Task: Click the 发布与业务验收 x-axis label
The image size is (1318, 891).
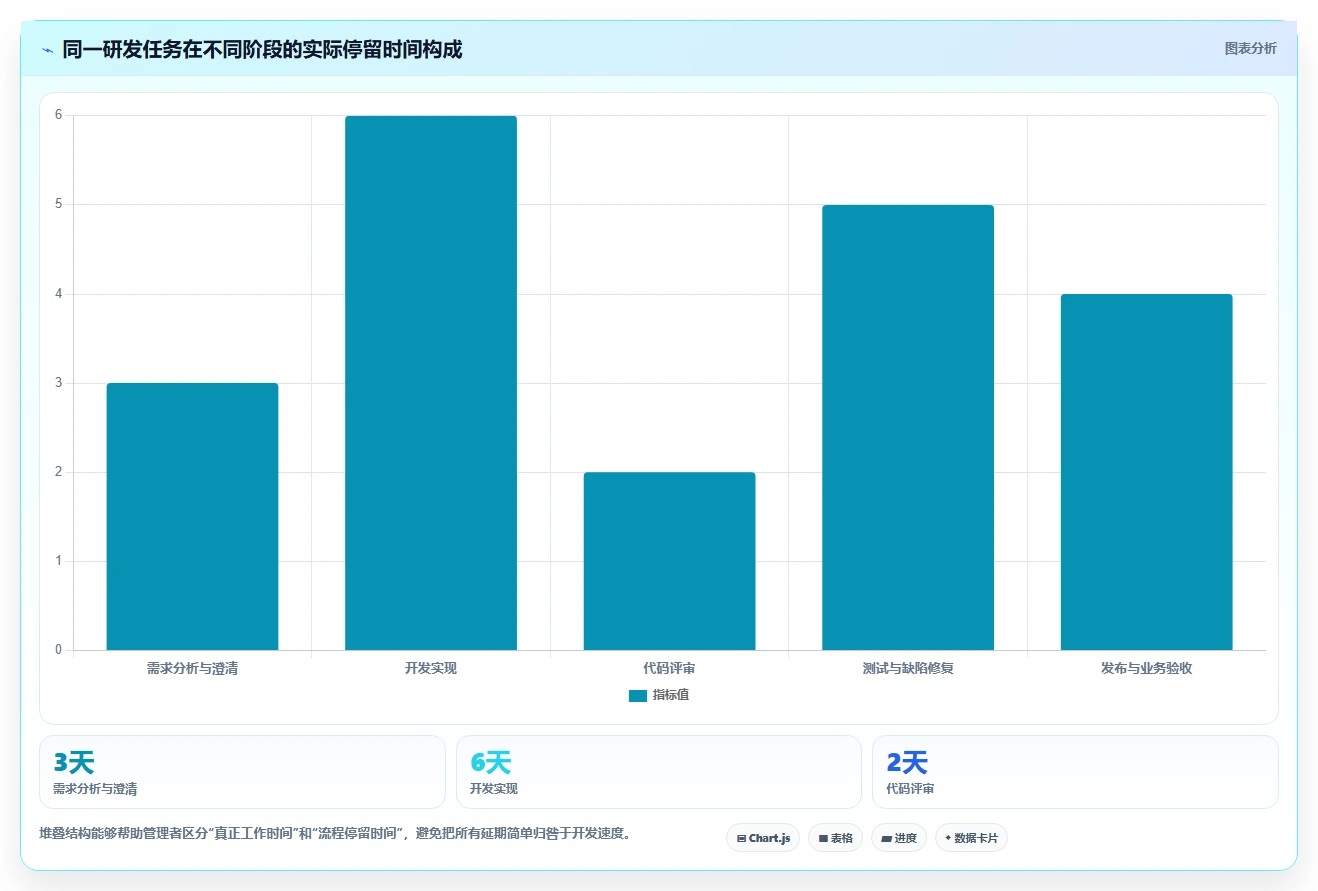Action: point(1146,668)
